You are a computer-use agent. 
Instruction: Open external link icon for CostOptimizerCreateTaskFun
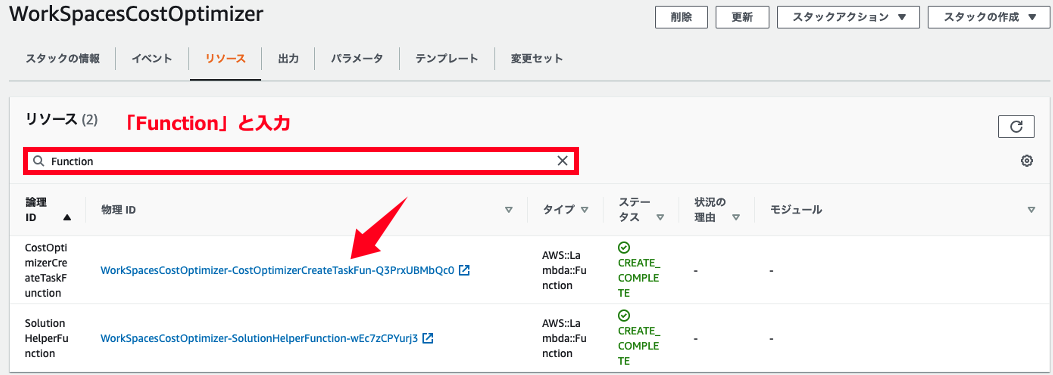click(x=464, y=270)
